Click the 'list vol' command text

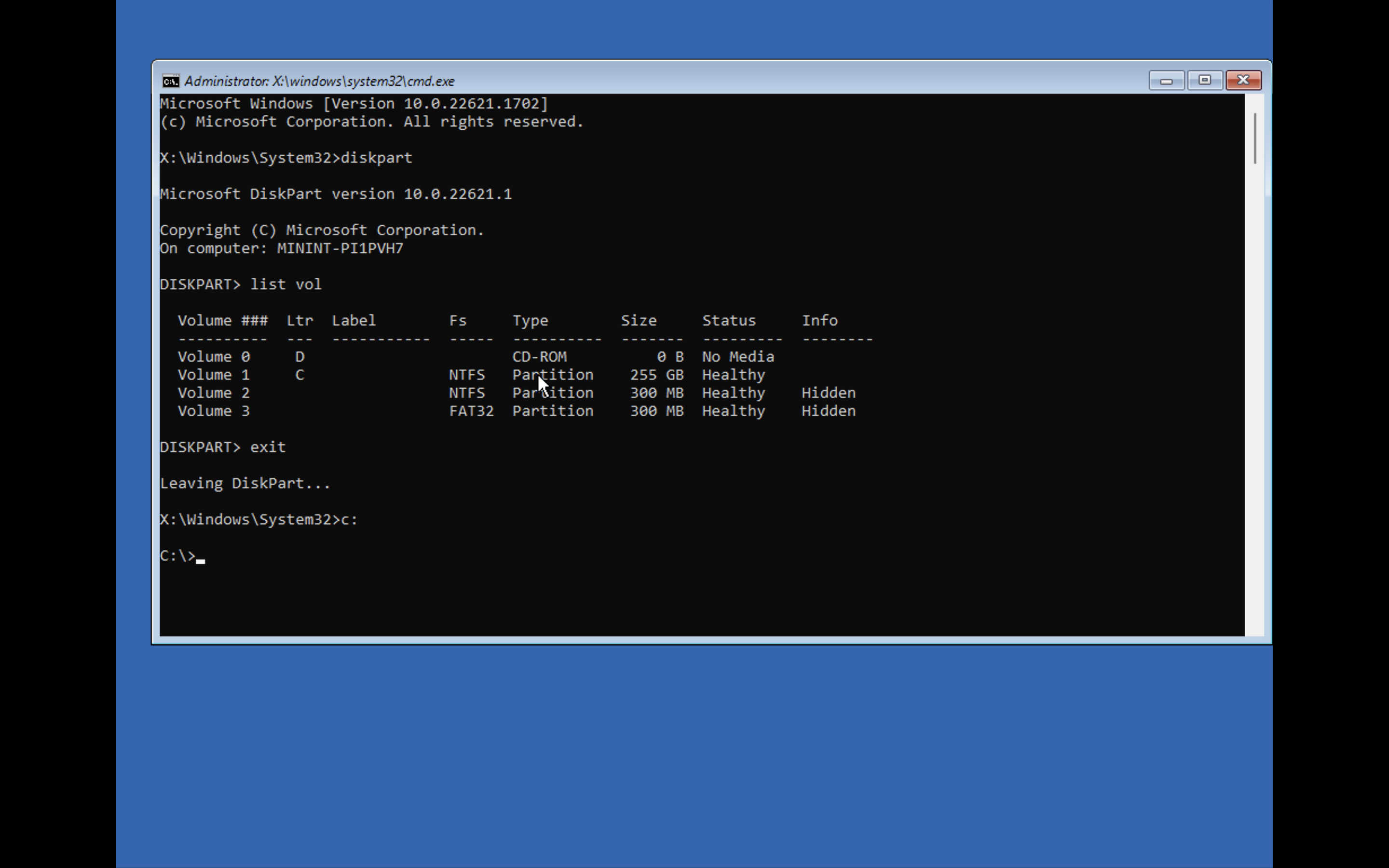(285, 285)
